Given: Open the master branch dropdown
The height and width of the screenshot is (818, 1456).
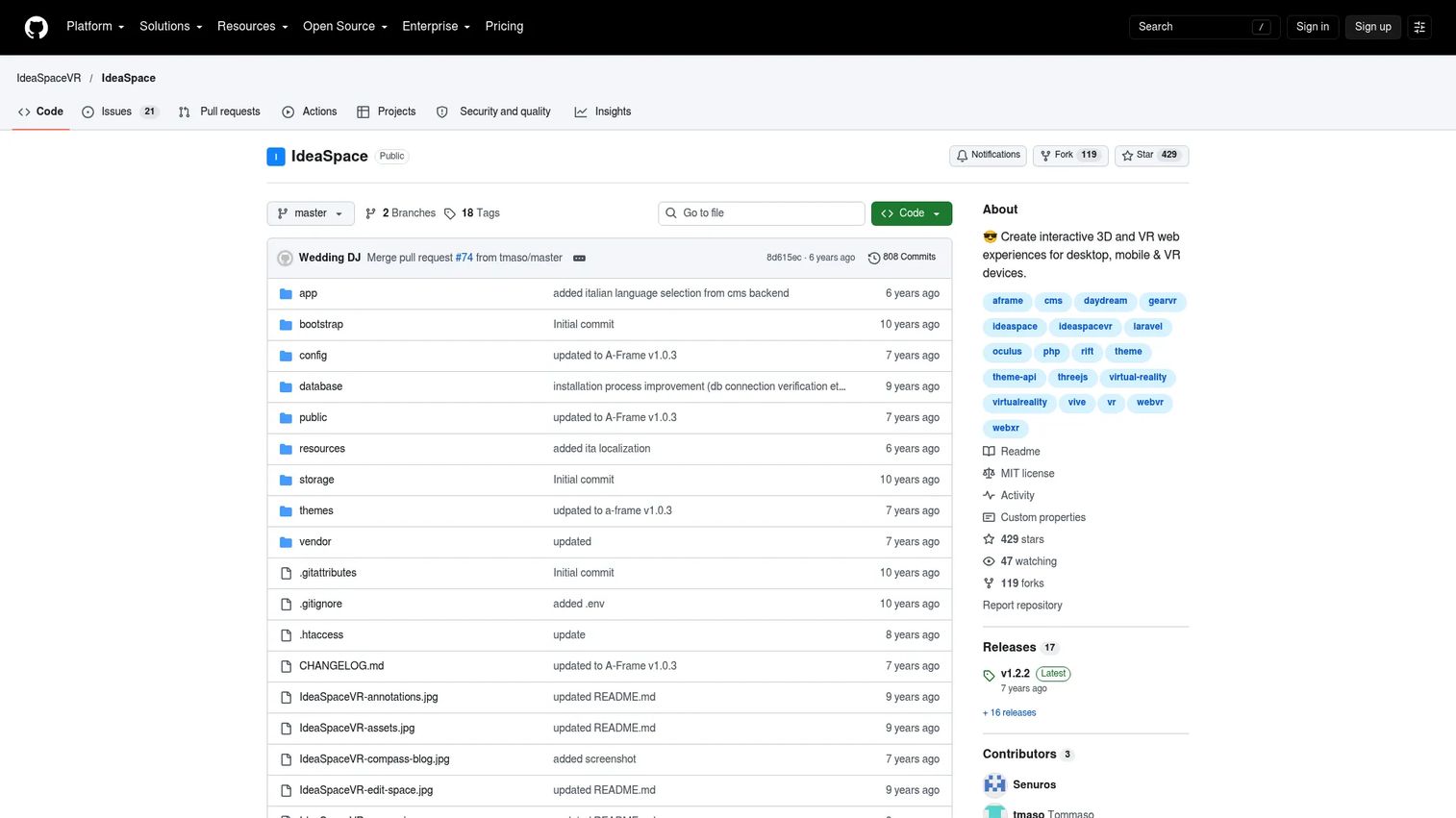Looking at the screenshot, I should point(311,213).
